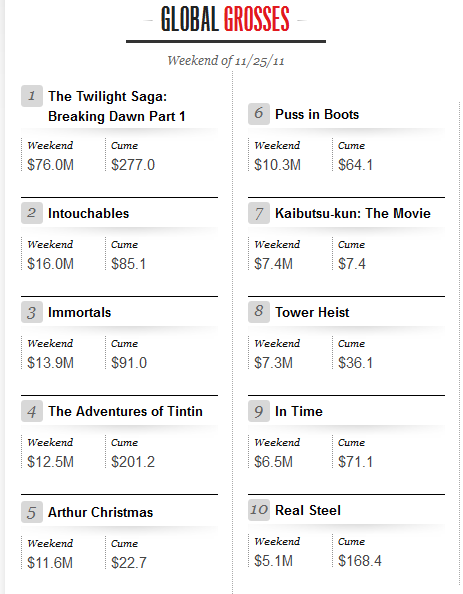The image size is (463, 594).
Task: Select Kaibutsu-kun: The Movie title
Action: coord(353,213)
